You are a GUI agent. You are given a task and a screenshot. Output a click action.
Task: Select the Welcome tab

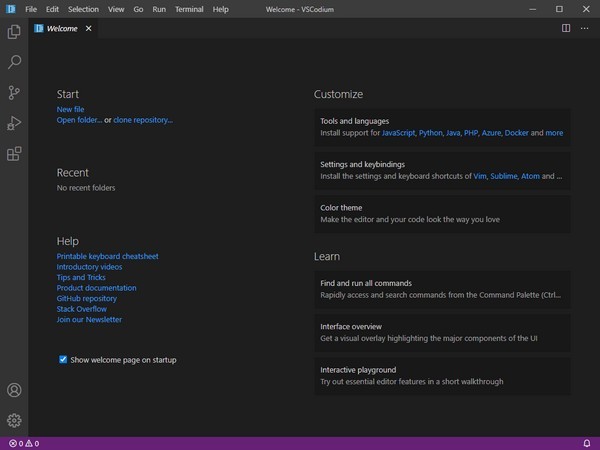pos(62,28)
